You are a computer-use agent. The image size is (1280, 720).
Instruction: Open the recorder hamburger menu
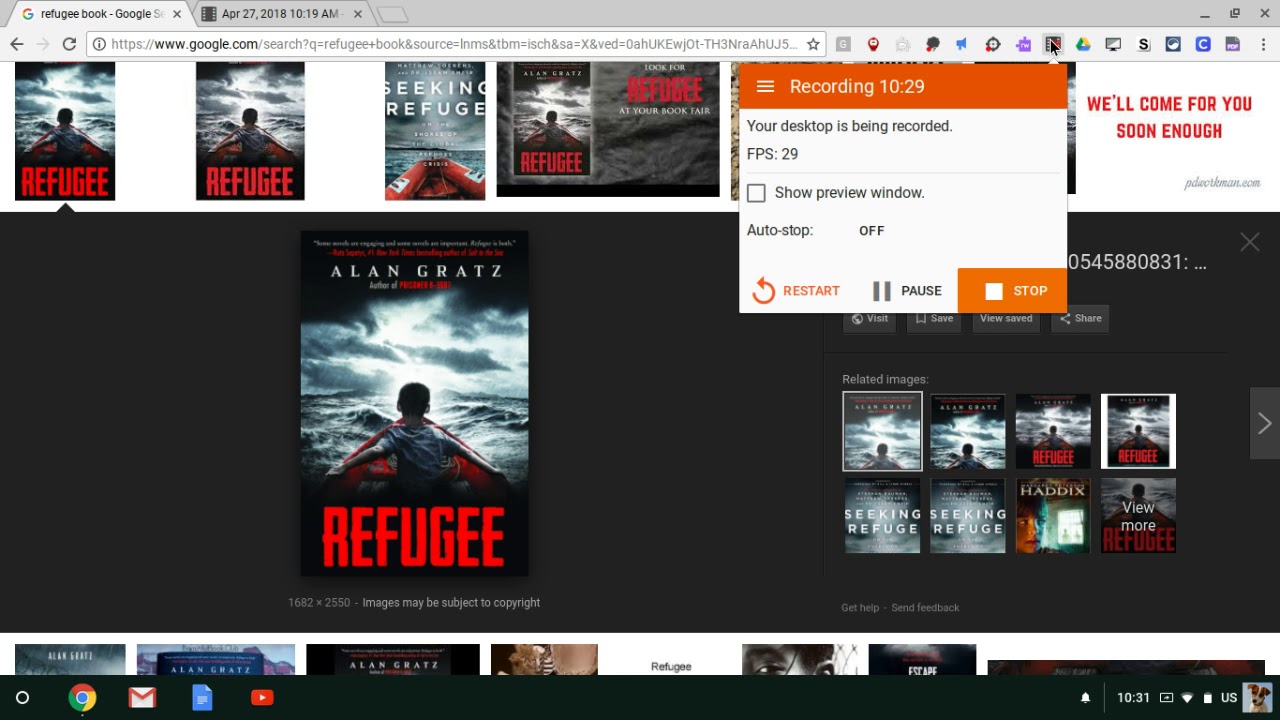[766, 87]
